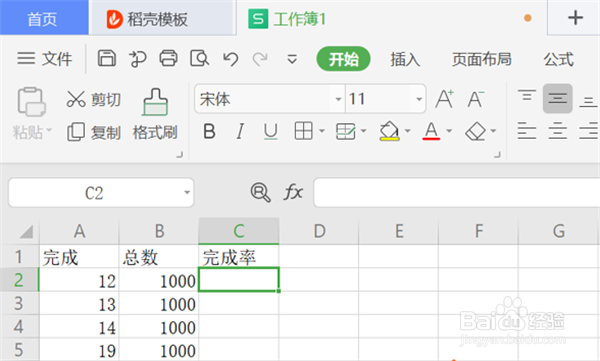Click the fx insert function icon

point(293,192)
